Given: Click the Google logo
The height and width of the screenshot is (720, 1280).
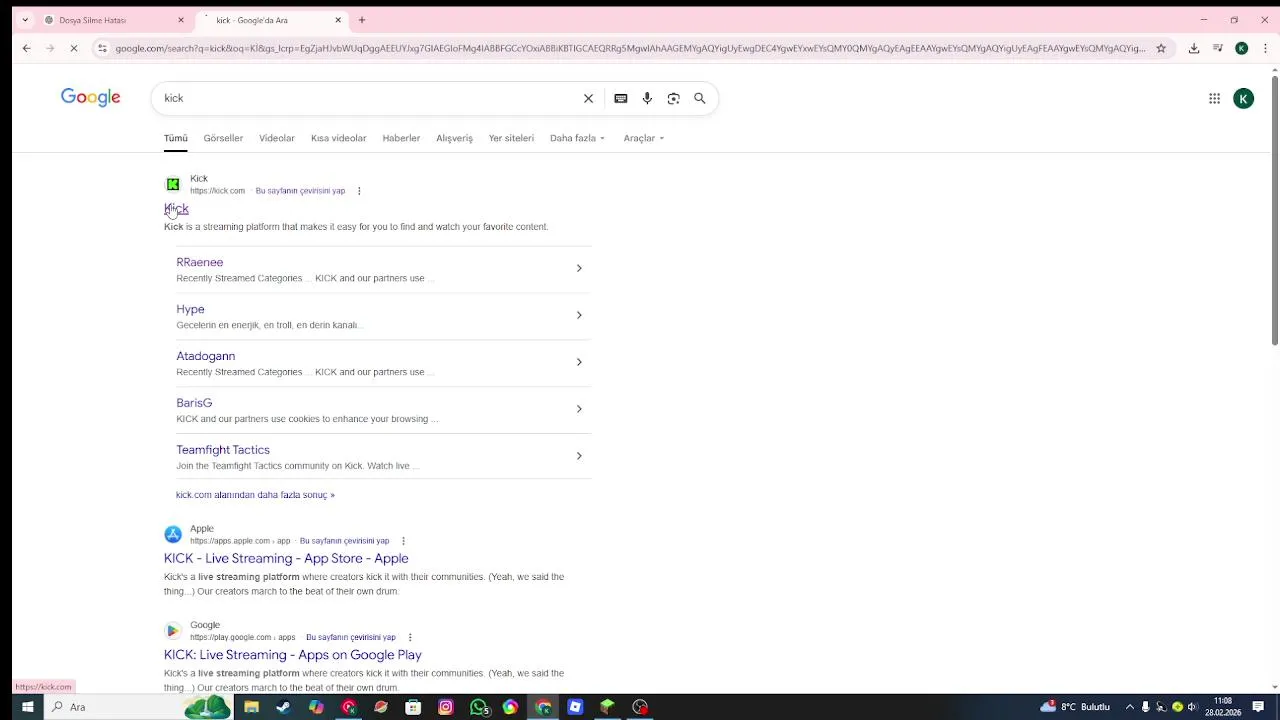Looking at the screenshot, I should click(90, 97).
